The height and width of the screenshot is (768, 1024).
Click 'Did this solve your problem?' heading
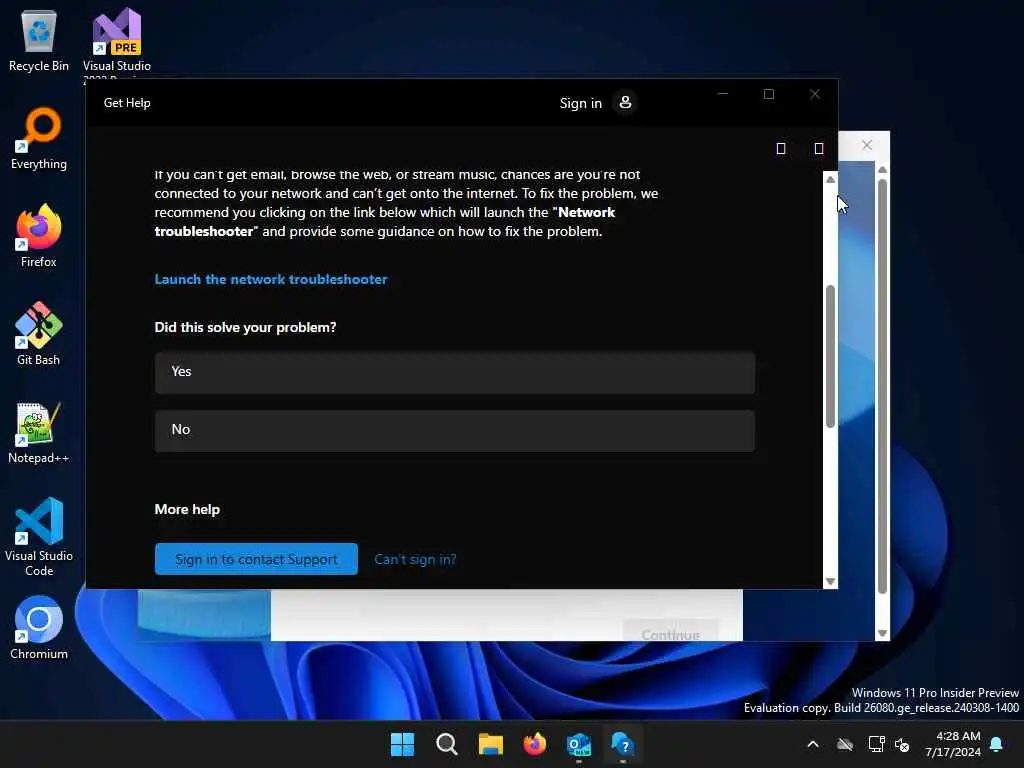(246, 327)
